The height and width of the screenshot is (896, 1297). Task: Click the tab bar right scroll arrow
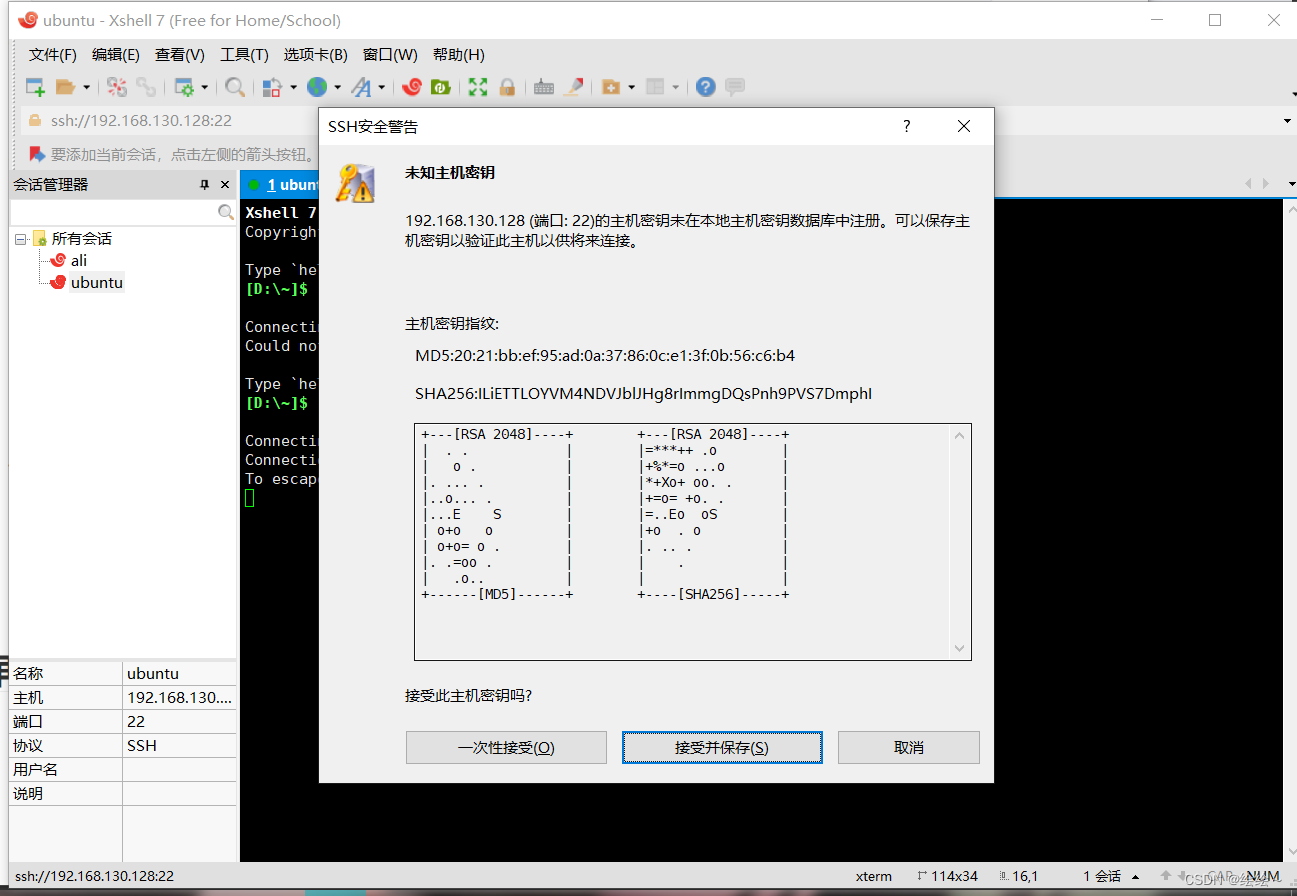tap(1265, 184)
